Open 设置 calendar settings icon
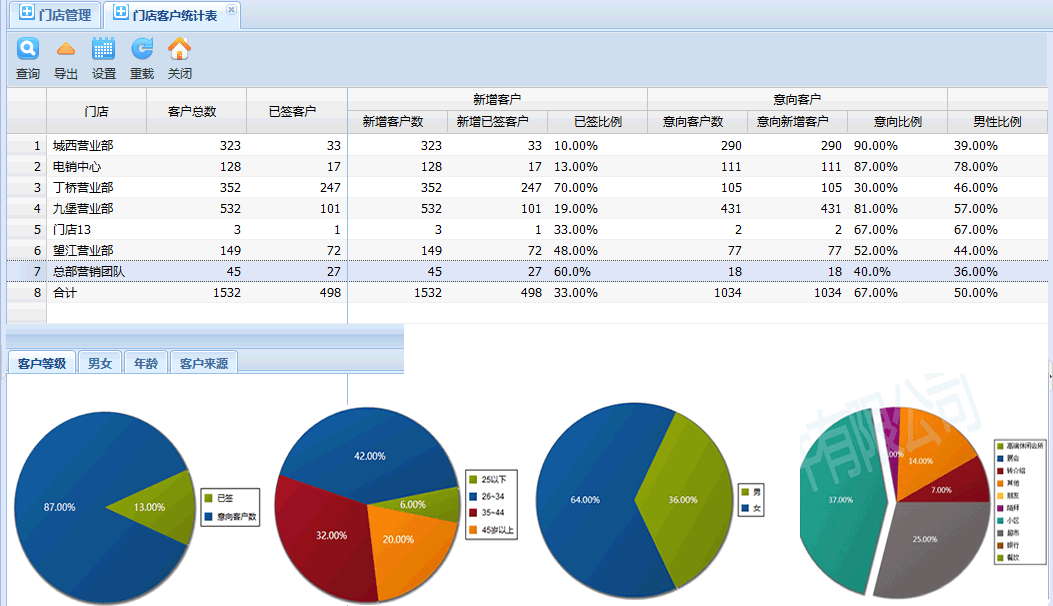This screenshot has width=1053, height=606. point(104,49)
